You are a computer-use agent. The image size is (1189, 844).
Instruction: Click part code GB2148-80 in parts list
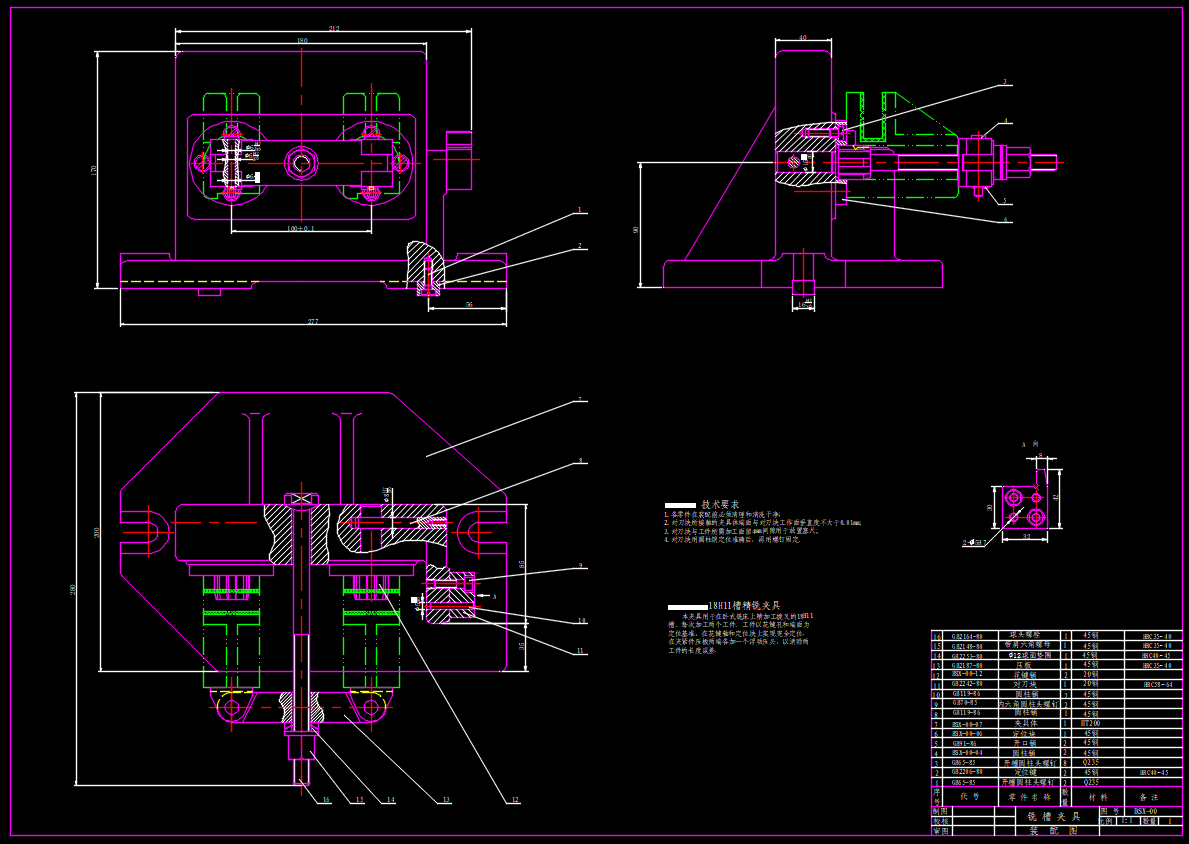(967, 646)
